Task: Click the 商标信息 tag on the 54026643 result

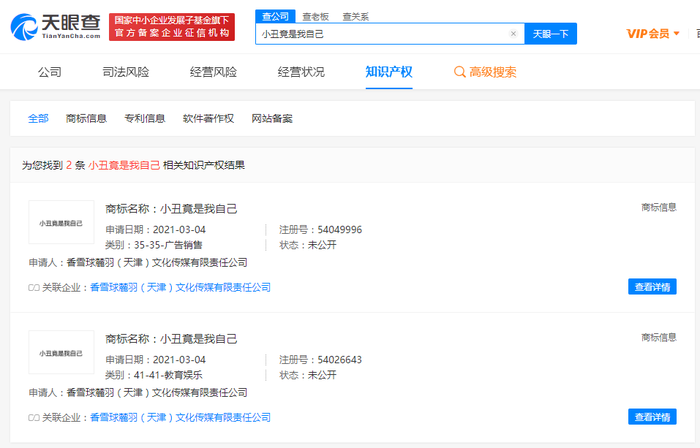Action: (659, 337)
